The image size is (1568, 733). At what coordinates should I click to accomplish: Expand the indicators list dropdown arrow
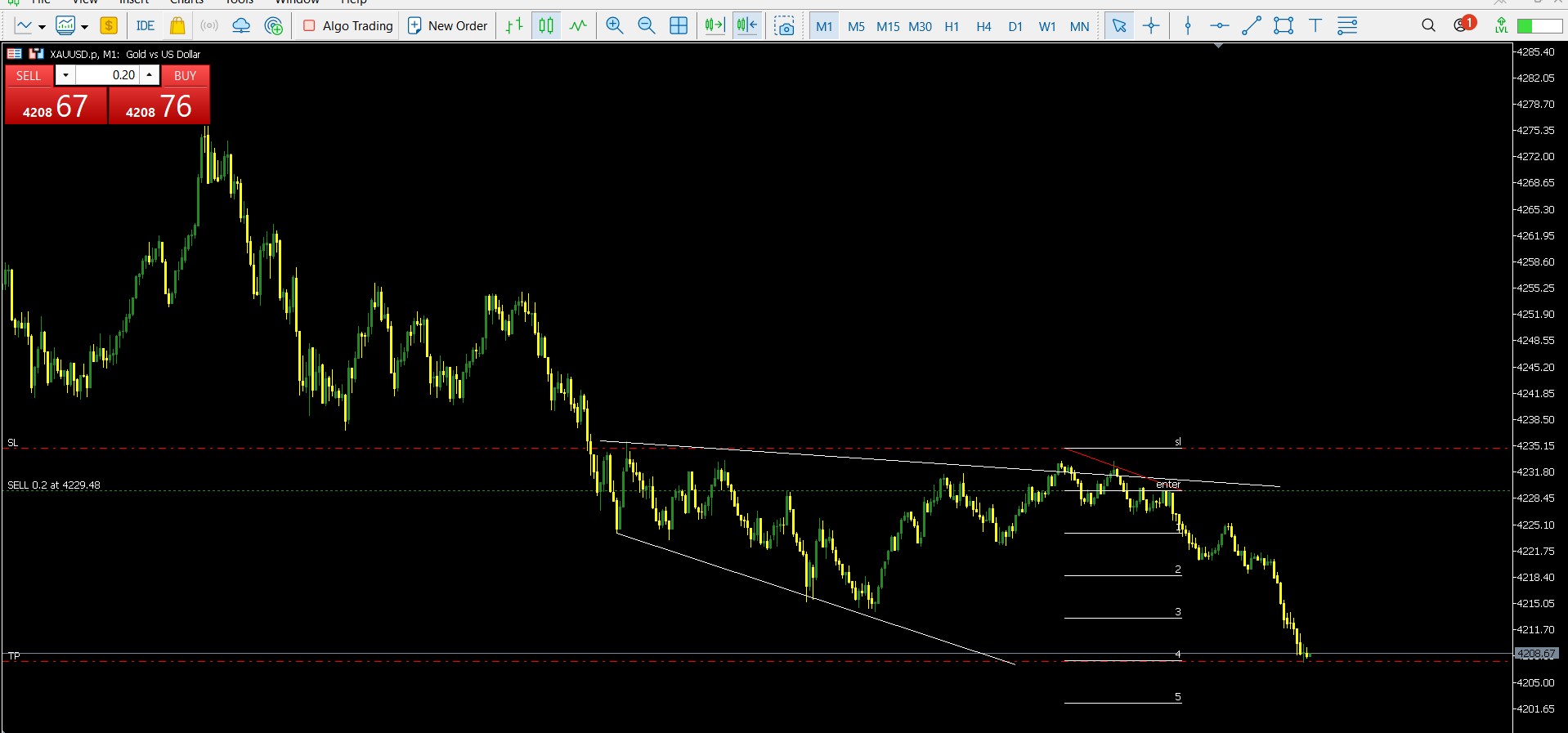click(x=84, y=27)
